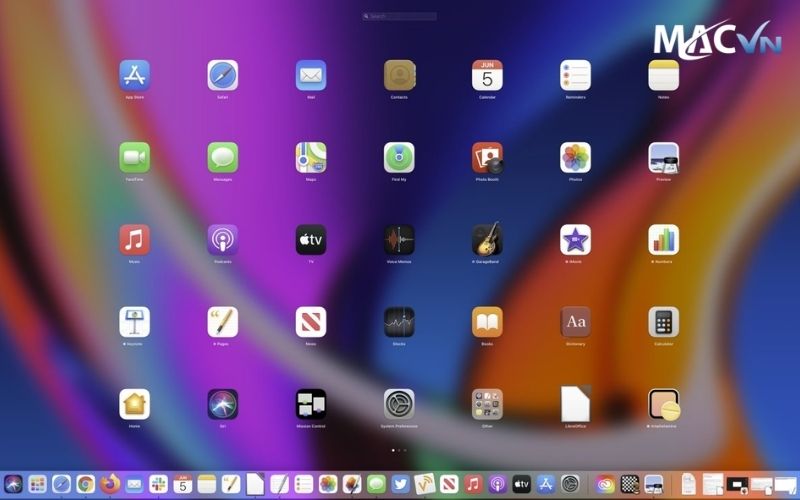
Task: Launch Keynote
Action: pyautogui.click(x=135, y=322)
